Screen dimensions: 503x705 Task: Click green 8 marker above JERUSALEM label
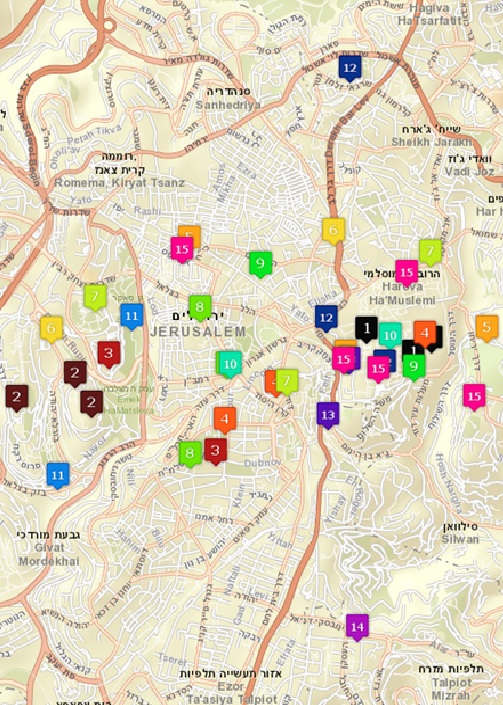pyautogui.click(x=200, y=308)
